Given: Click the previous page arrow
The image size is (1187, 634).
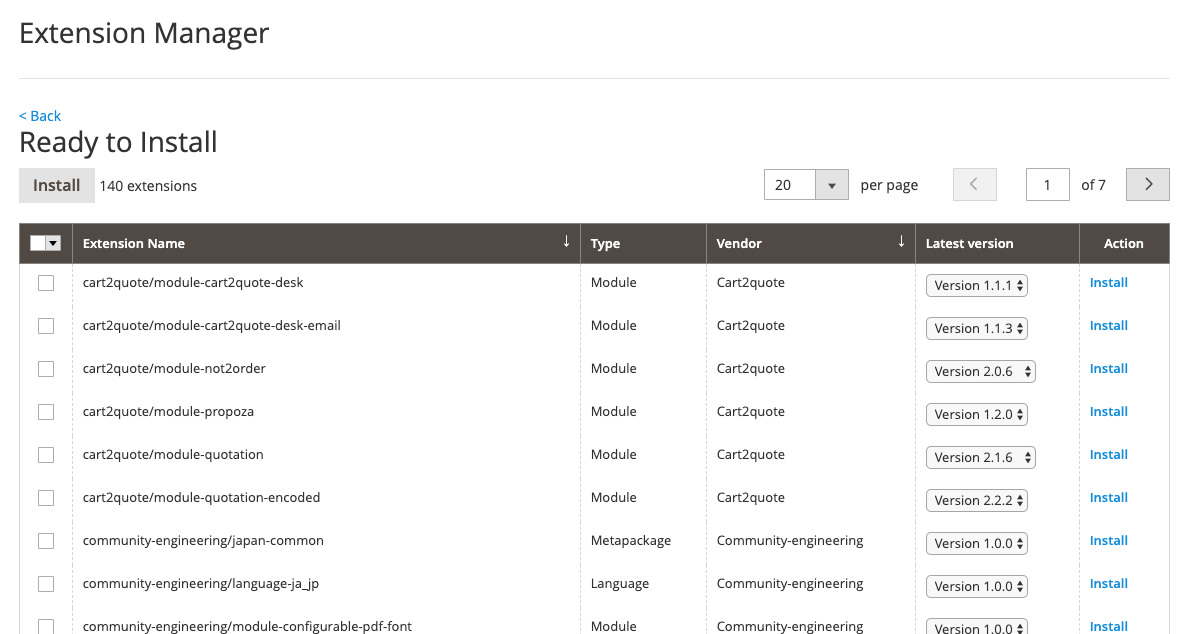Looking at the screenshot, I should pyautogui.click(x=974, y=184).
